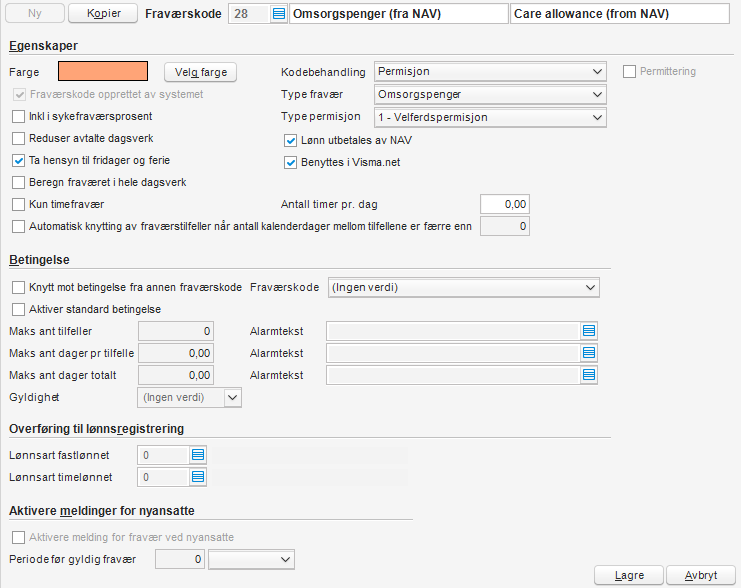Image resolution: width=741 pixels, height=588 pixels.
Task: Enable Beregn fraværet i hele dagsverk
Action: click(18, 182)
